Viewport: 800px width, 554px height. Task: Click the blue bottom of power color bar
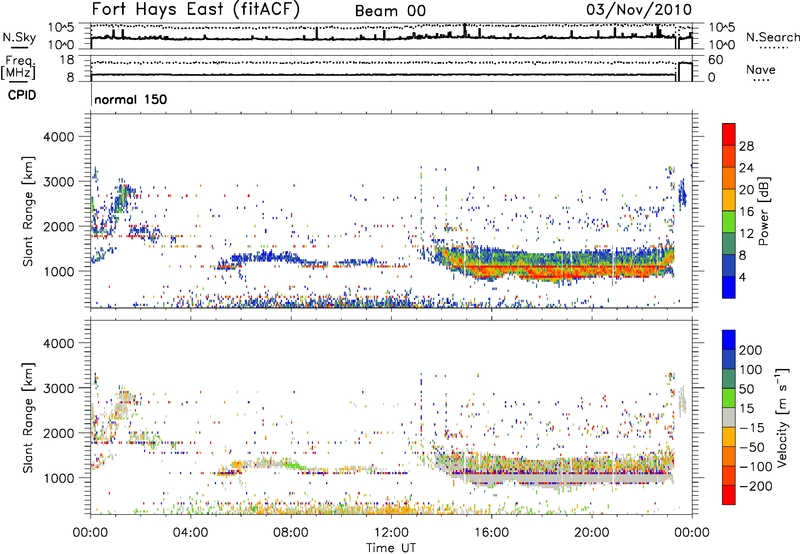tap(729, 288)
